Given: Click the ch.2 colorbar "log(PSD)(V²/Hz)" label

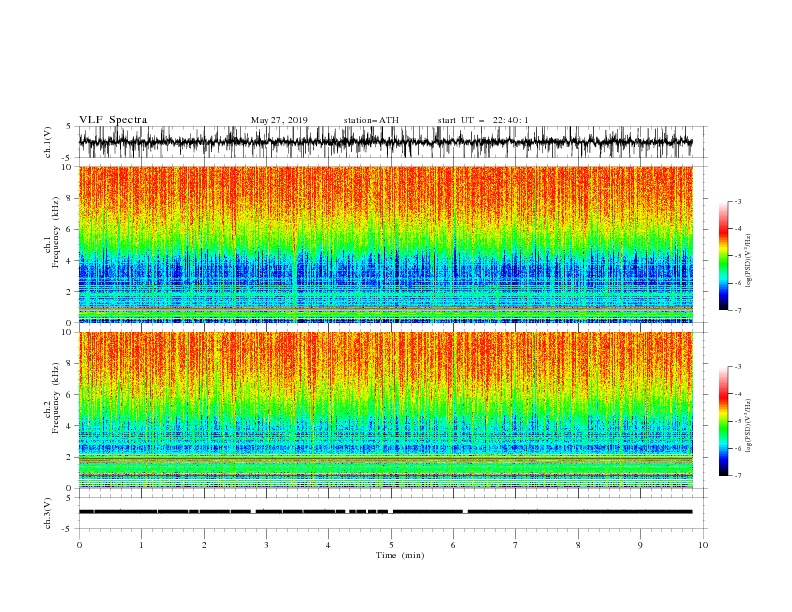Looking at the screenshot, I should [x=749, y=426].
